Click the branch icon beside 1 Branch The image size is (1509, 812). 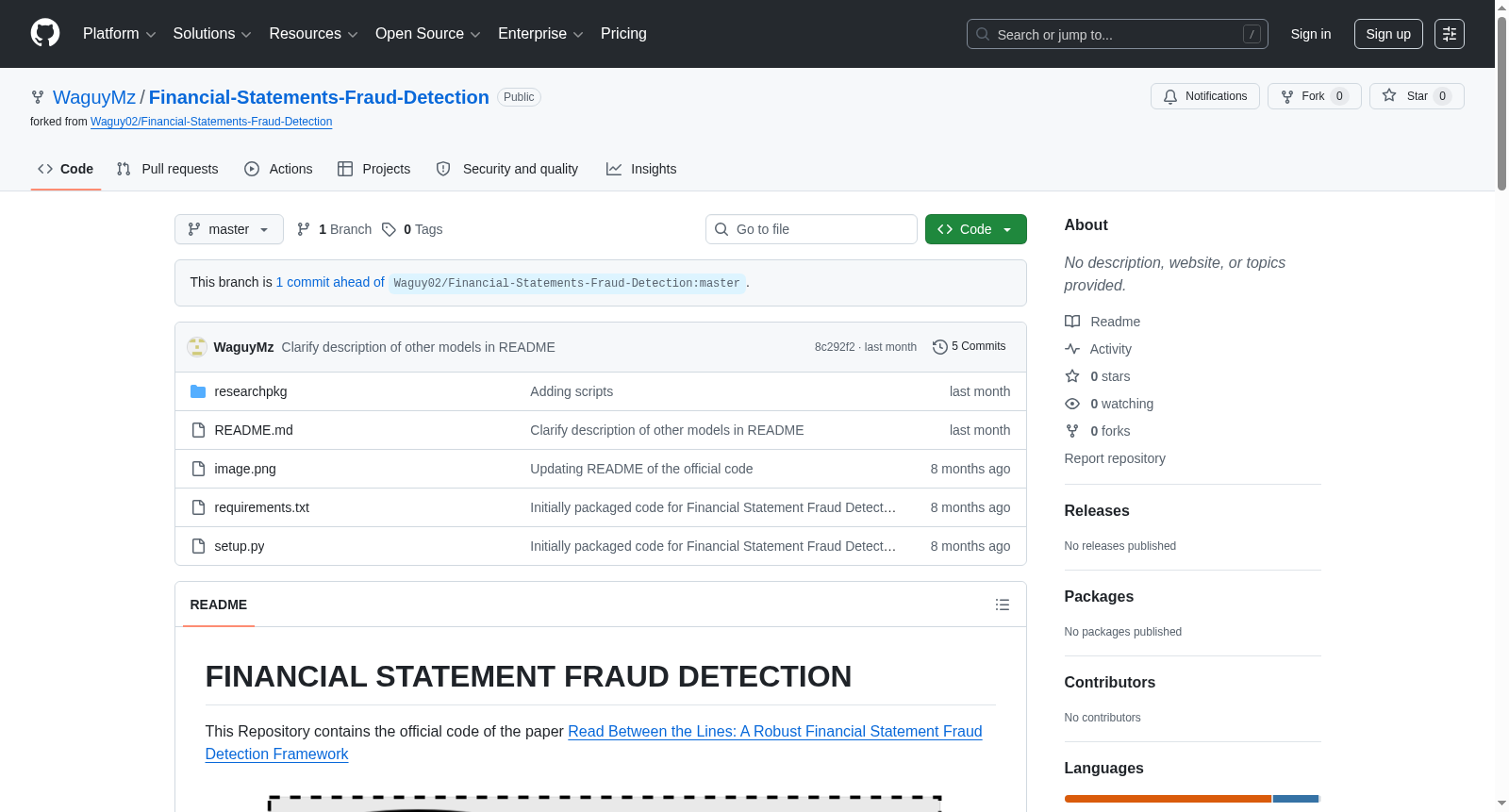click(x=304, y=229)
